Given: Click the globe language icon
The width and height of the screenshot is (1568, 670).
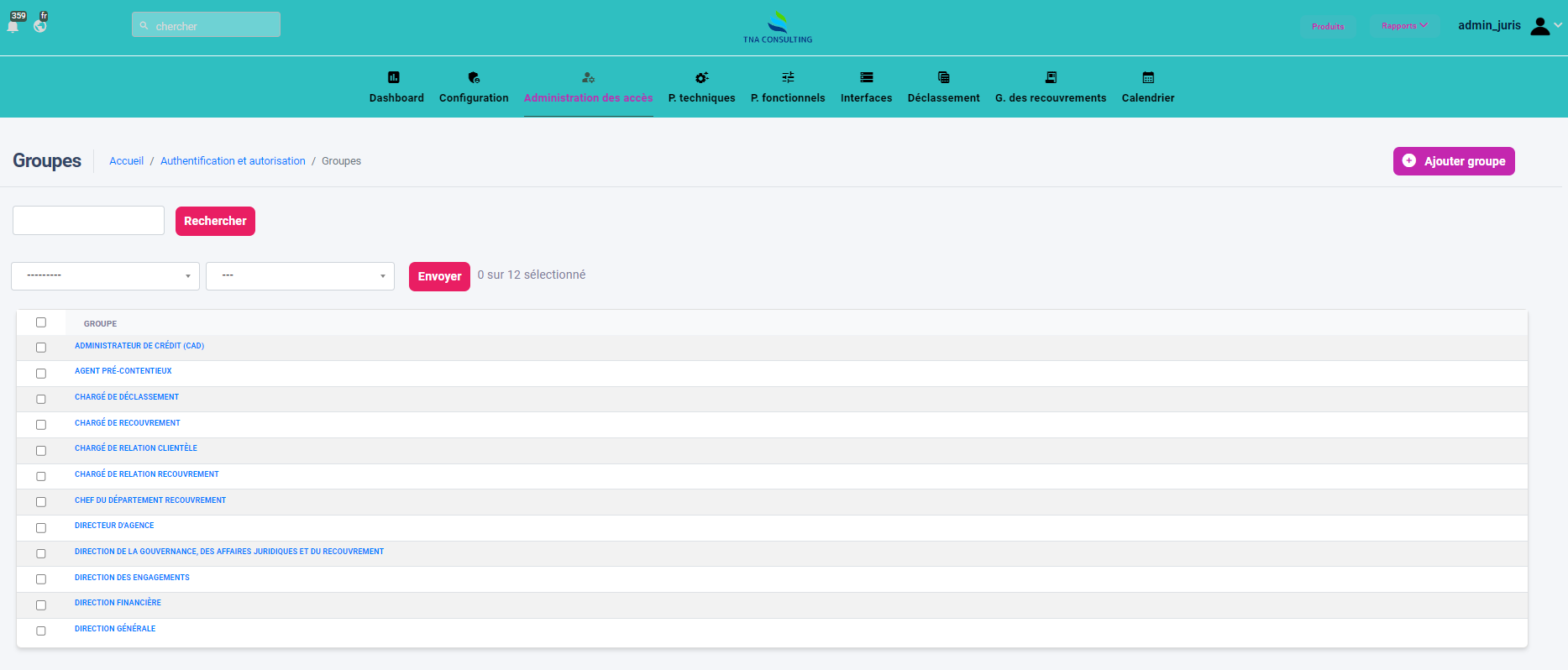Looking at the screenshot, I should click(40, 25).
